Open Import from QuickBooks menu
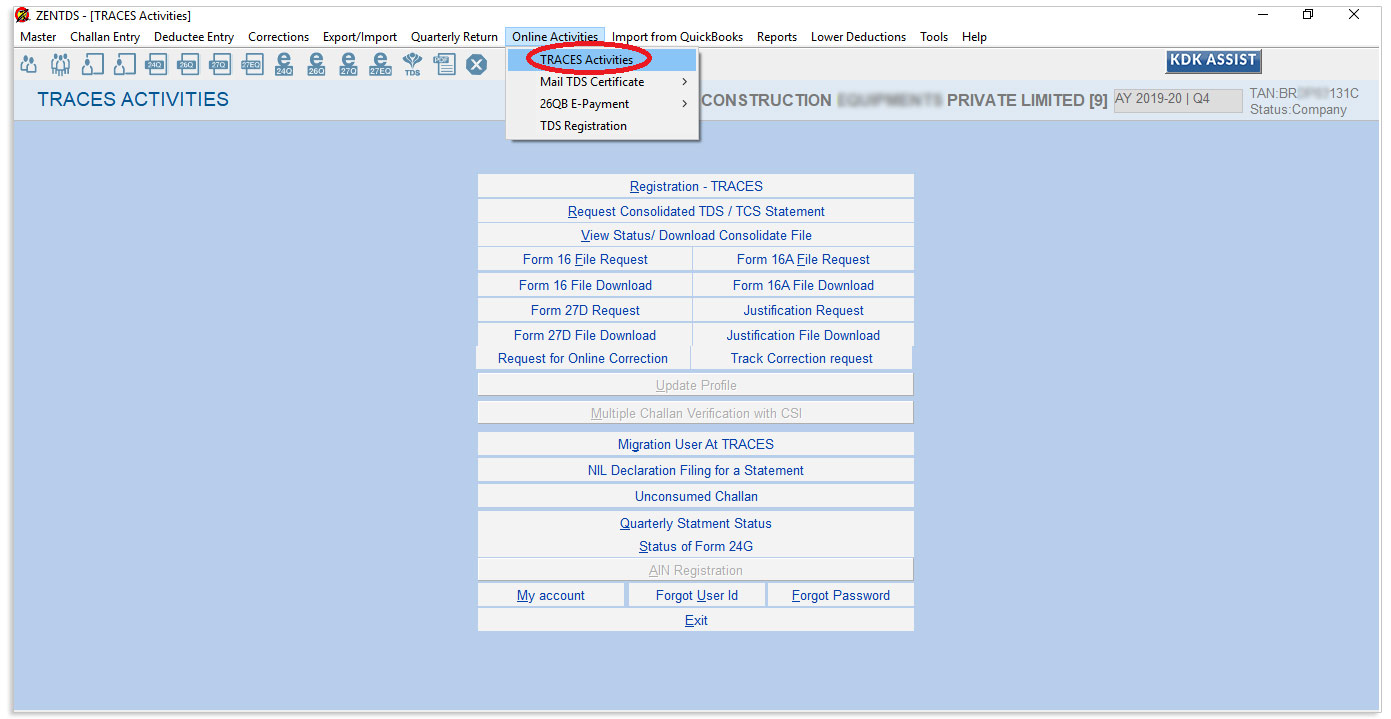The width and height of the screenshot is (1391, 719). click(x=677, y=37)
